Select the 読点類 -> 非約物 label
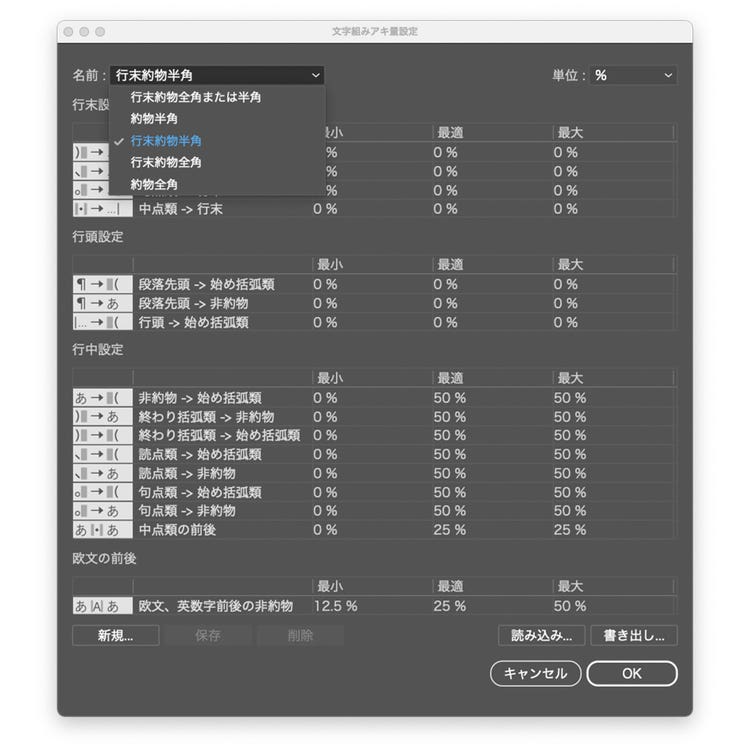The image size is (750, 750). coord(187,473)
